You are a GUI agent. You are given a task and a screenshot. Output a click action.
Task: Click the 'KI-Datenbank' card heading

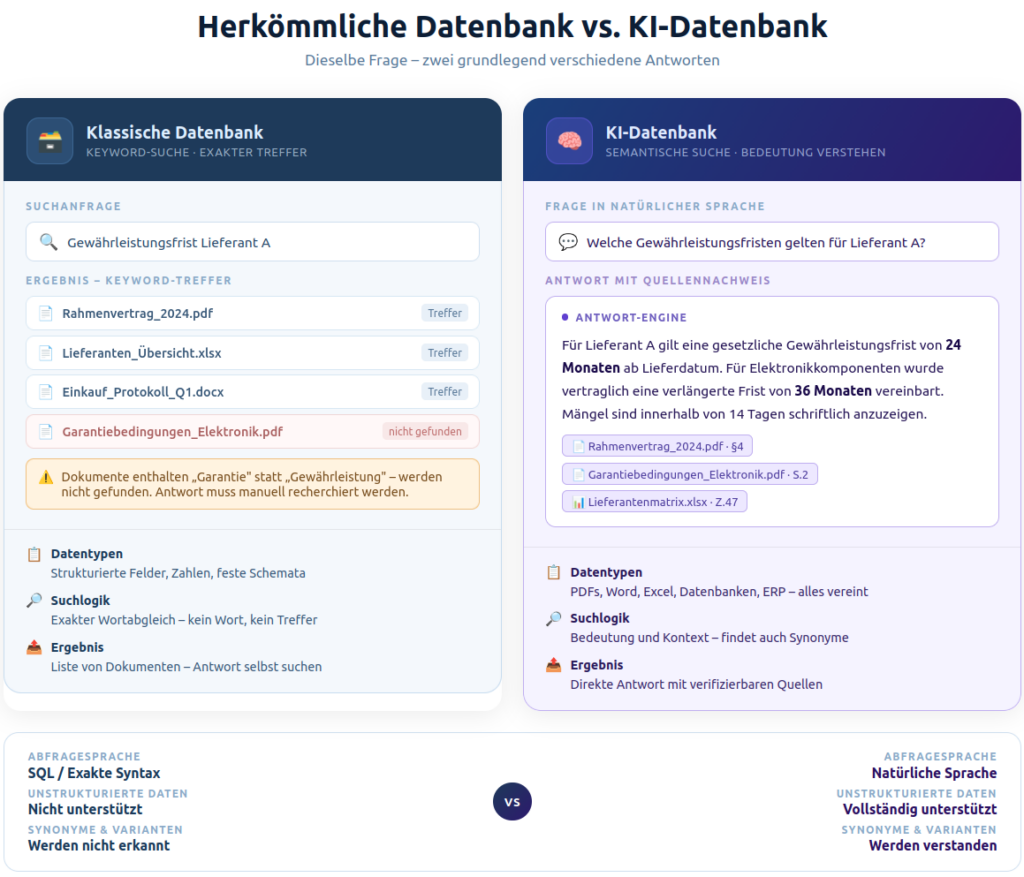(661, 133)
